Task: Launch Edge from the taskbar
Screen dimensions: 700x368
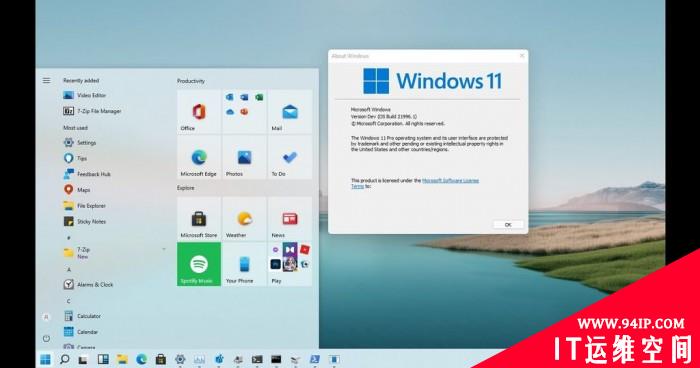Action: point(142,359)
